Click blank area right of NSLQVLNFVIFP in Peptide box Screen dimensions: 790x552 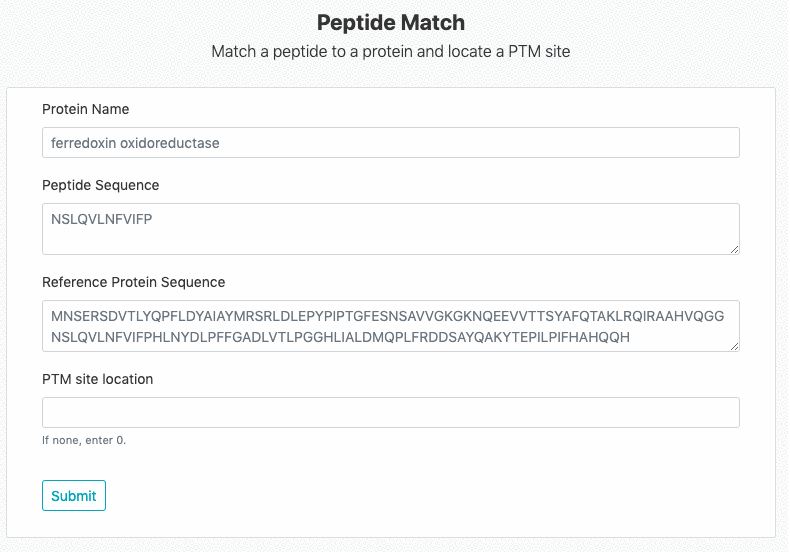point(450,218)
